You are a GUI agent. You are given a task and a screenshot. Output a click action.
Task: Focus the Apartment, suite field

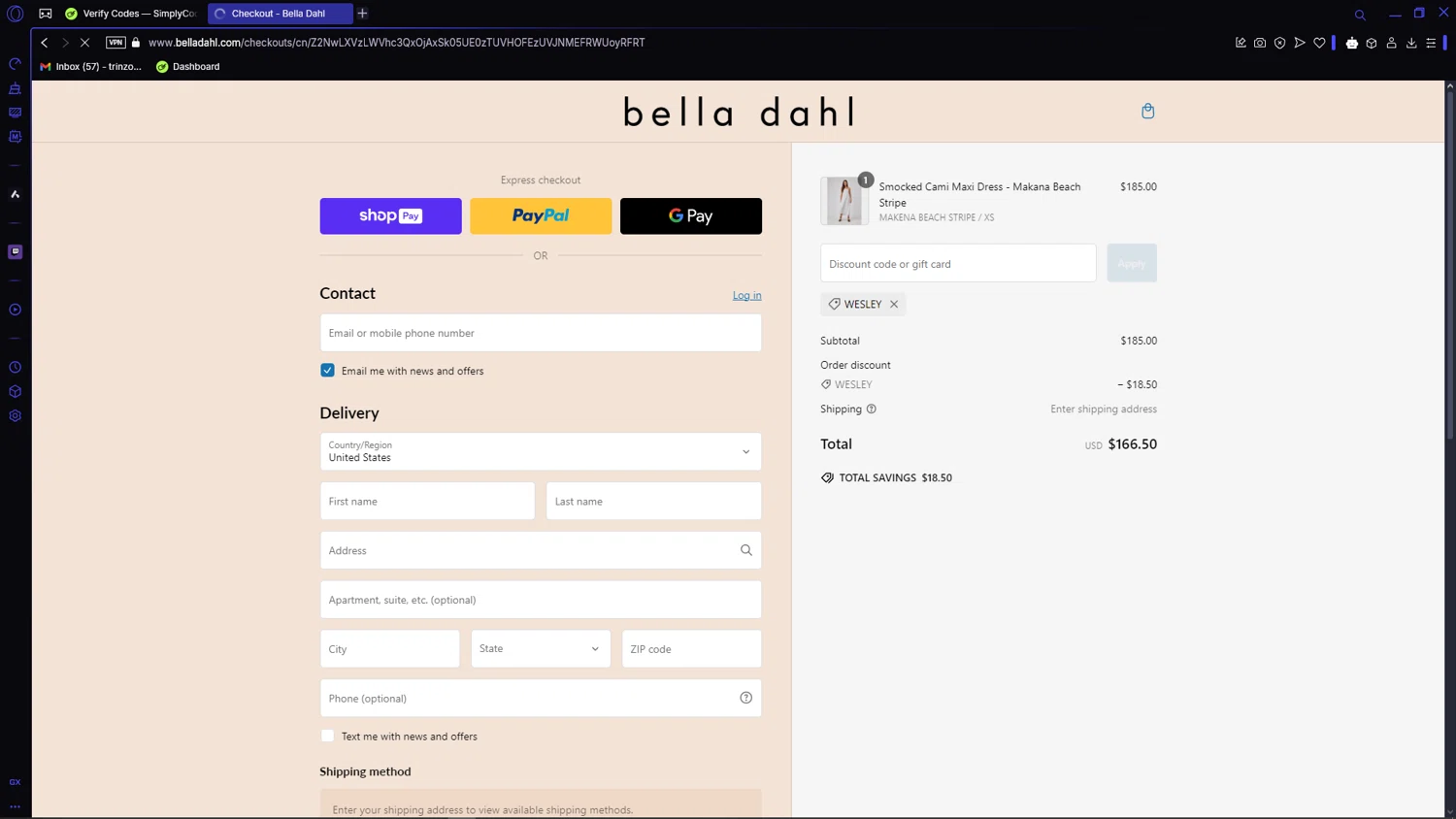pos(541,600)
